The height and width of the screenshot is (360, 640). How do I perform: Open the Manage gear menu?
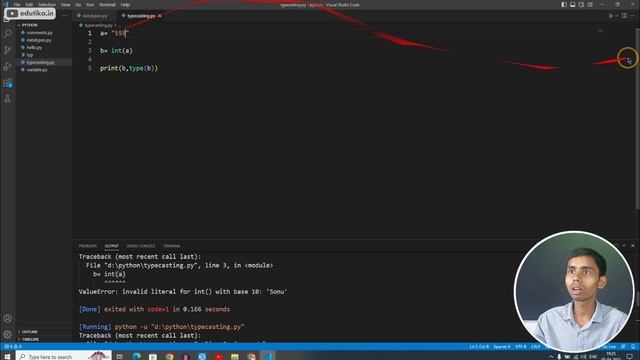8,334
